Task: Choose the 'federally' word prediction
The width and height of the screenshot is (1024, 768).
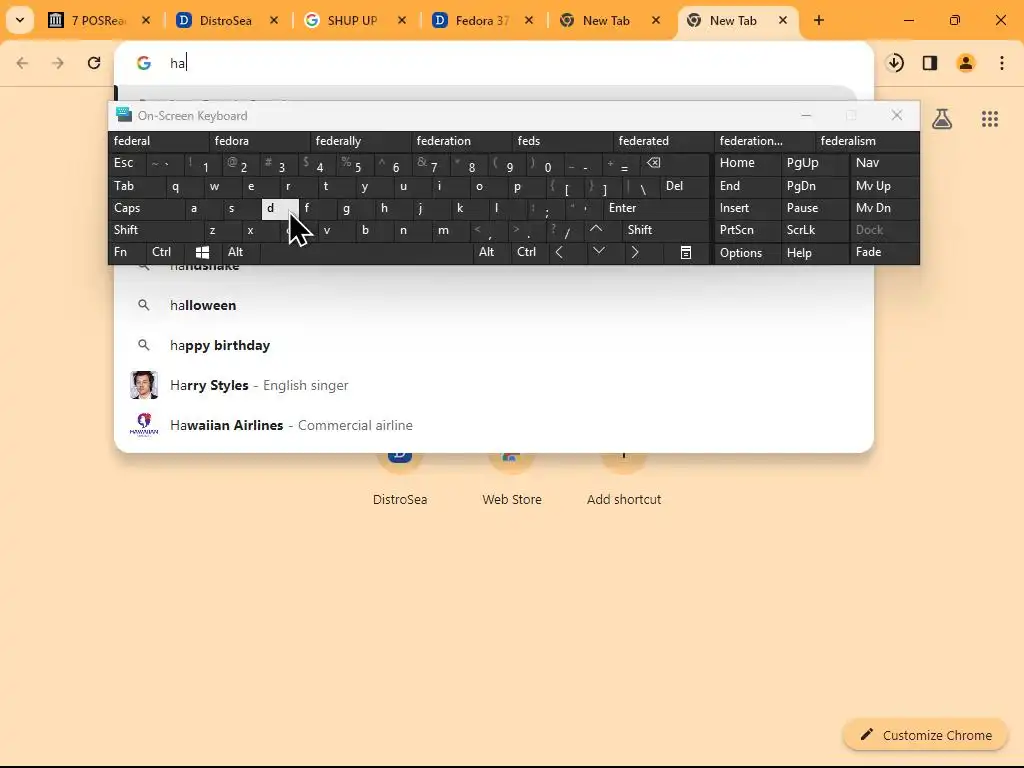Action: pyautogui.click(x=360, y=141)
